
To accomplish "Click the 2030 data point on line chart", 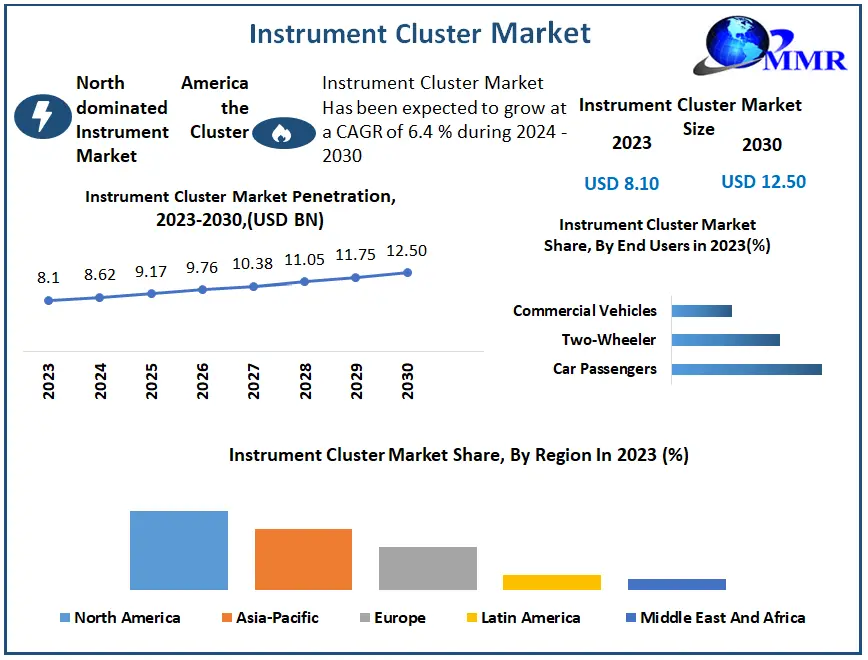I will (x=407, y=272).
